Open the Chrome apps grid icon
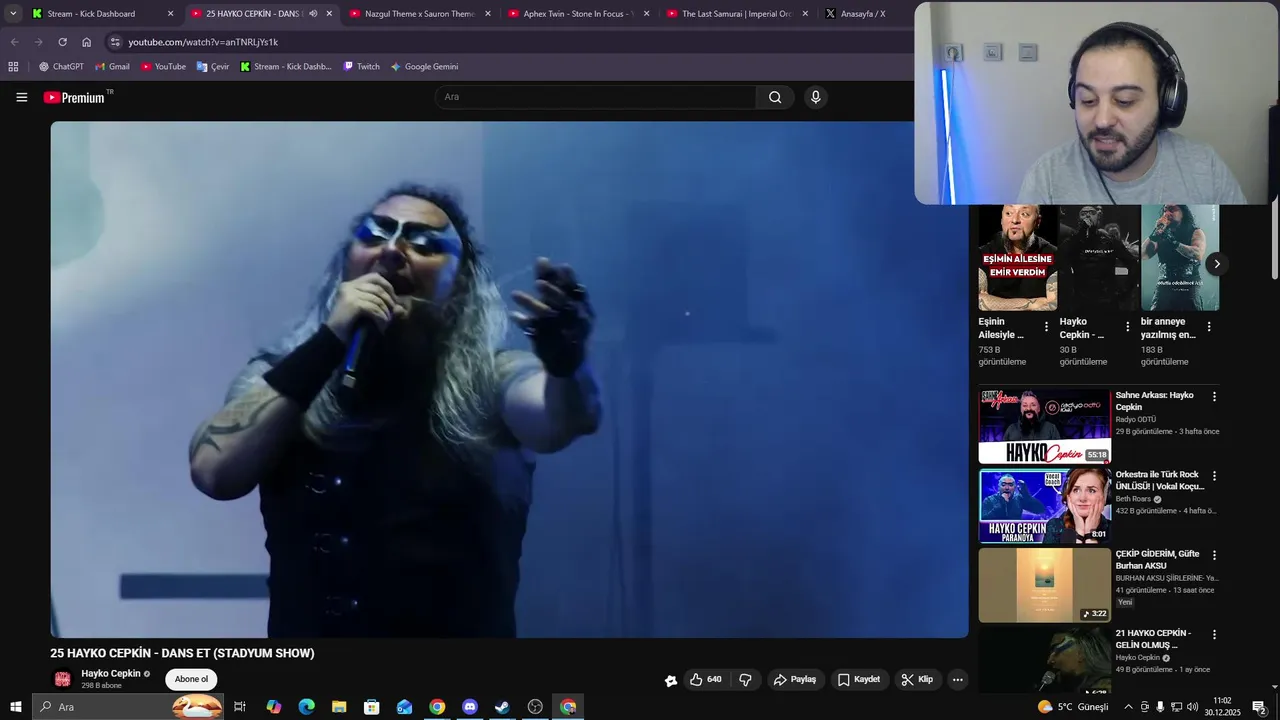This screenshot has height=720, width=1280. point(13,67)
